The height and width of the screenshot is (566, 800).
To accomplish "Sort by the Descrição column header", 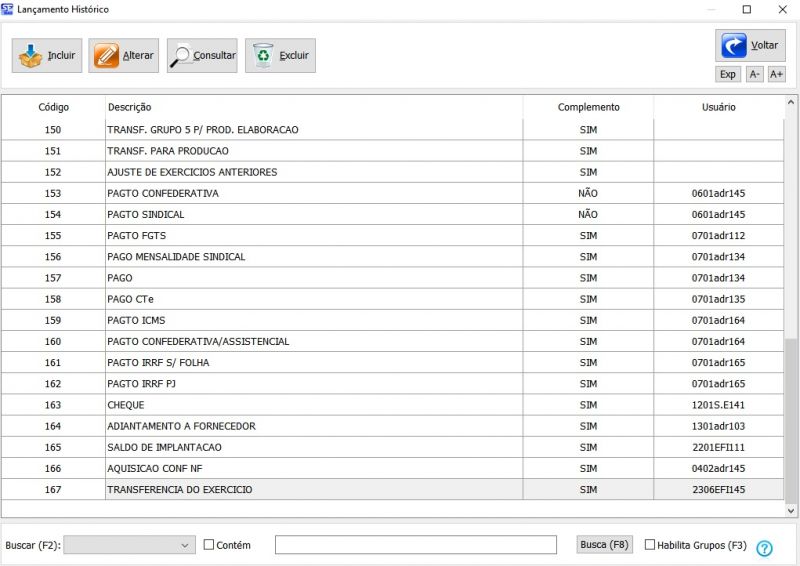I will [x=130, y=107].
